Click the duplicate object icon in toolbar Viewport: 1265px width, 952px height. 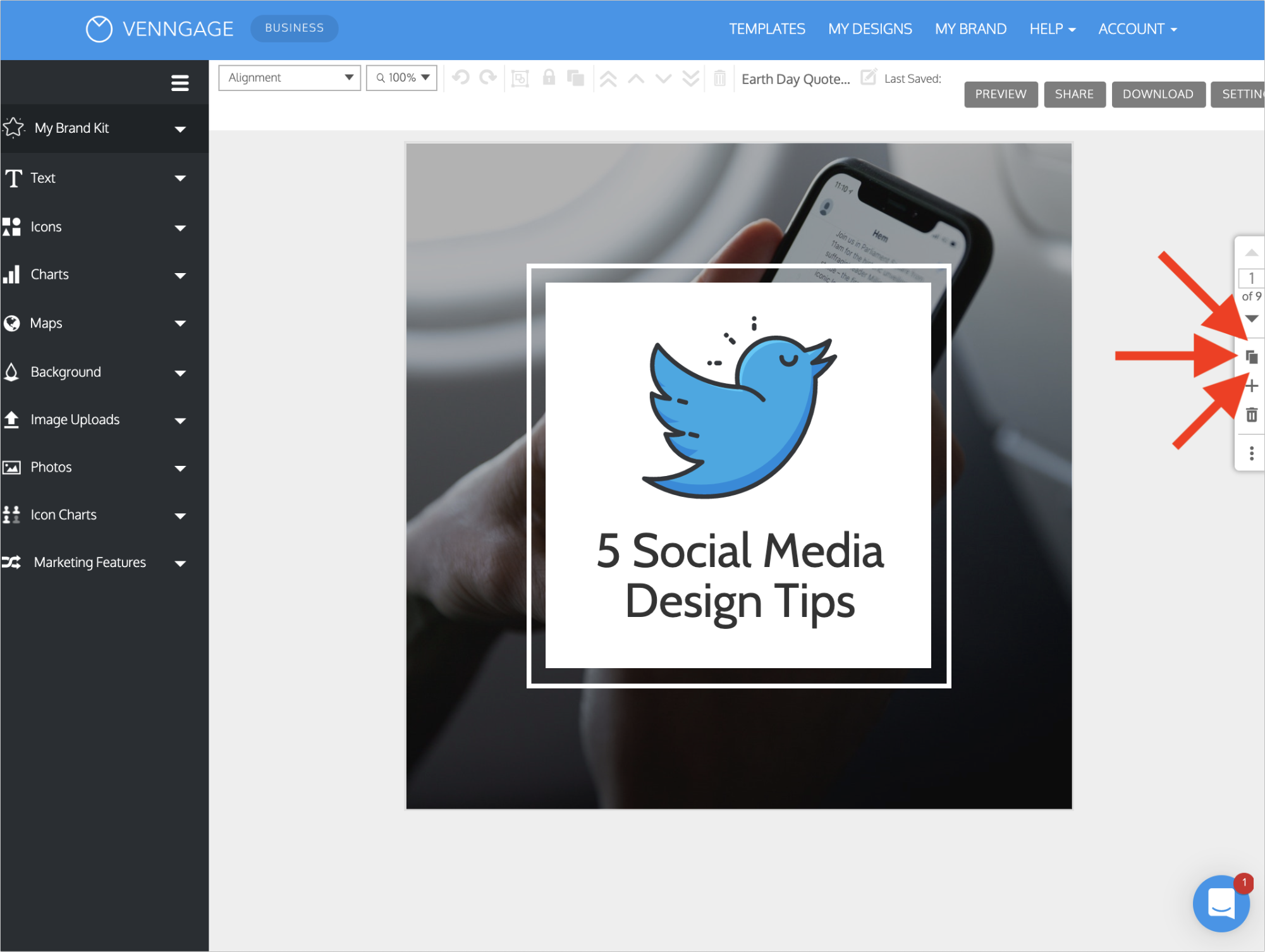575,78
